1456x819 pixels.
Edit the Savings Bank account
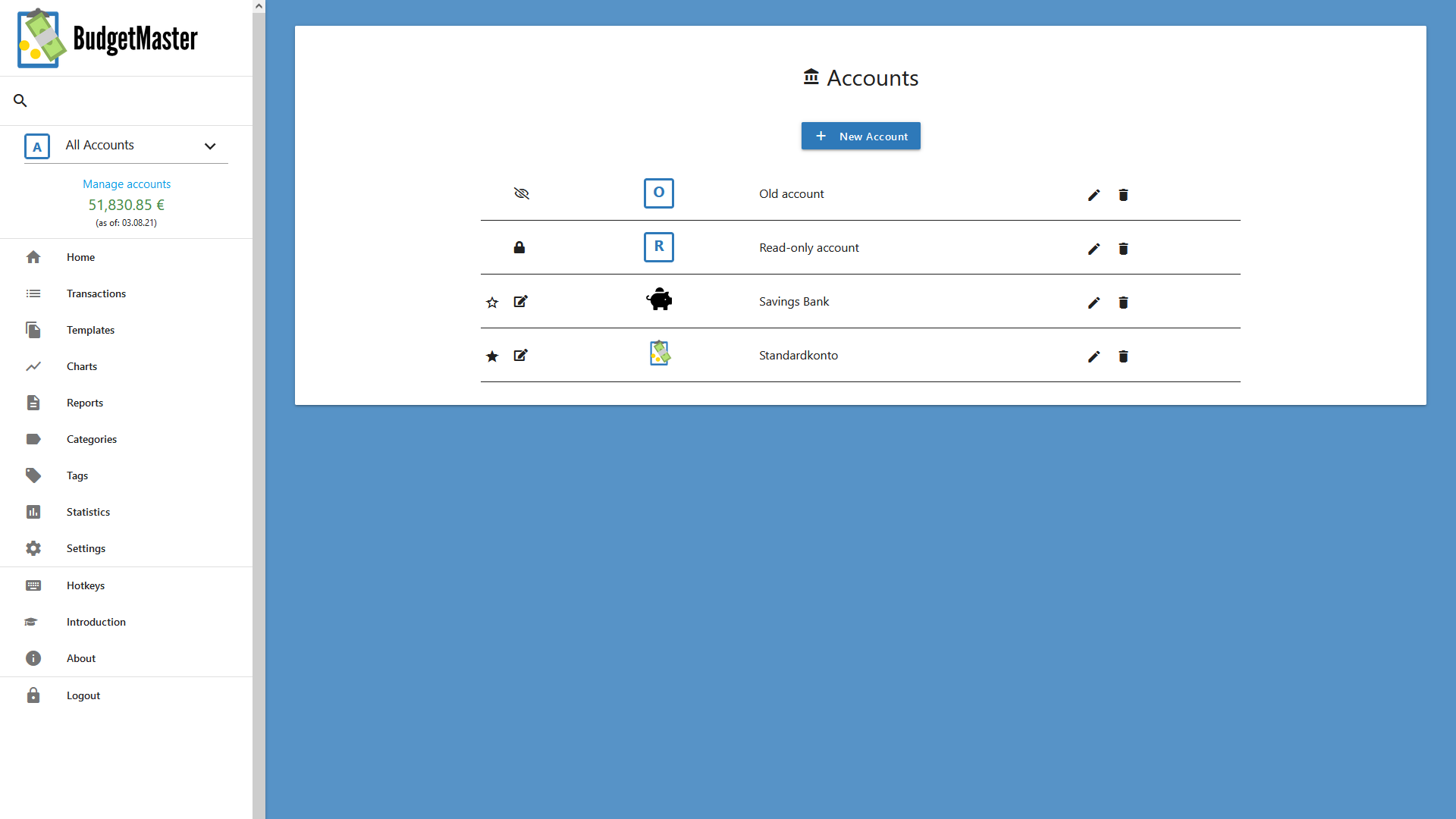[1094, 303]
